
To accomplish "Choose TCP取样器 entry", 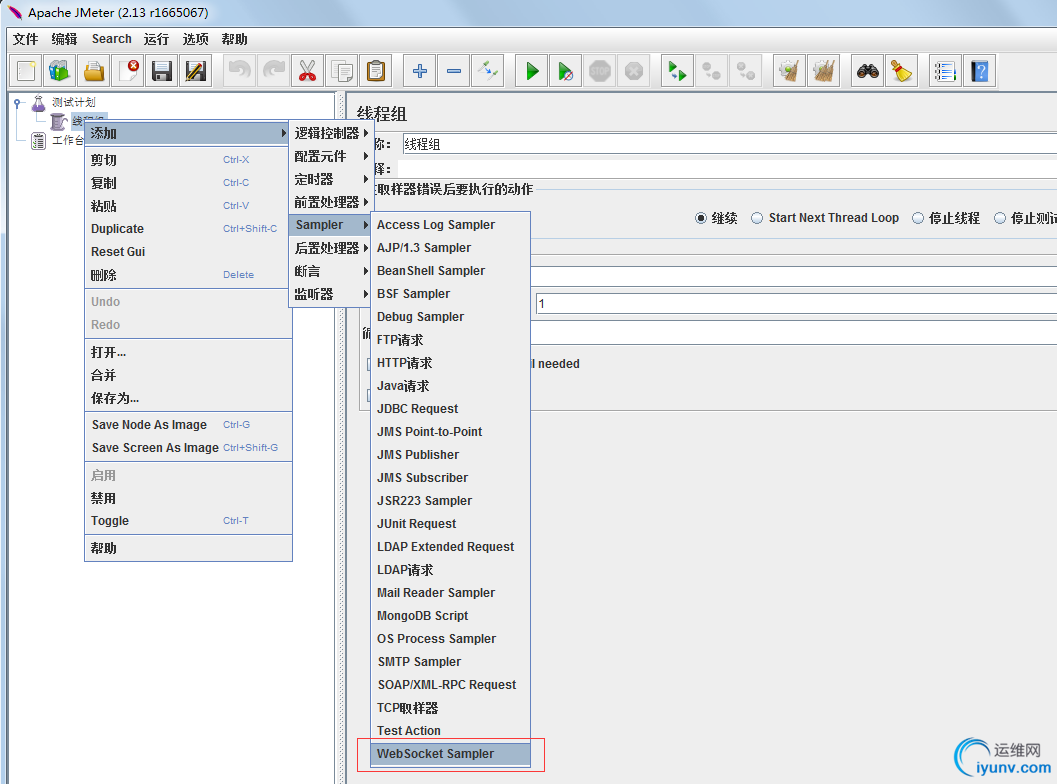I will (450, 708).
